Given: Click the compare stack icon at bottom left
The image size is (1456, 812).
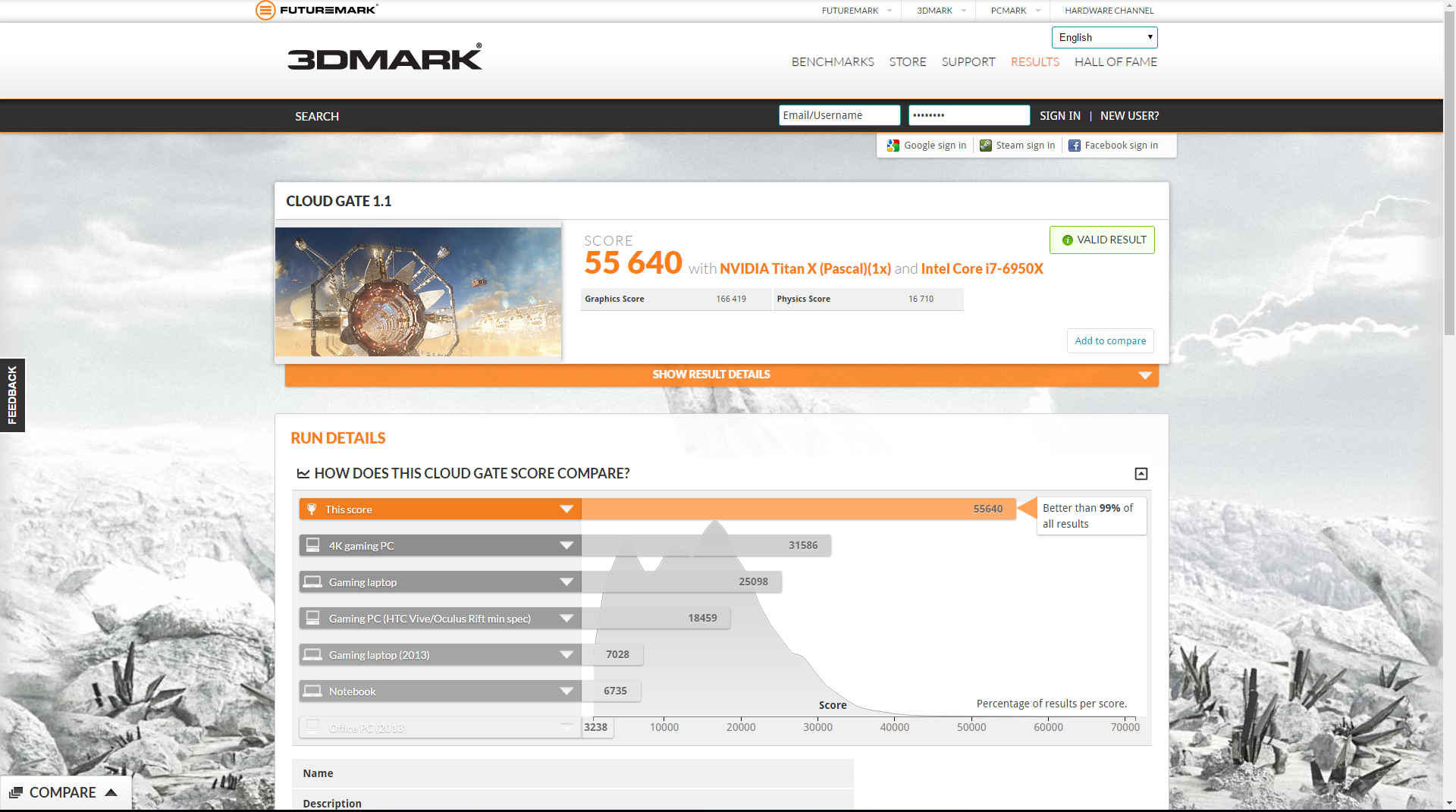Looking at the screenshot, I should point(16,792).
